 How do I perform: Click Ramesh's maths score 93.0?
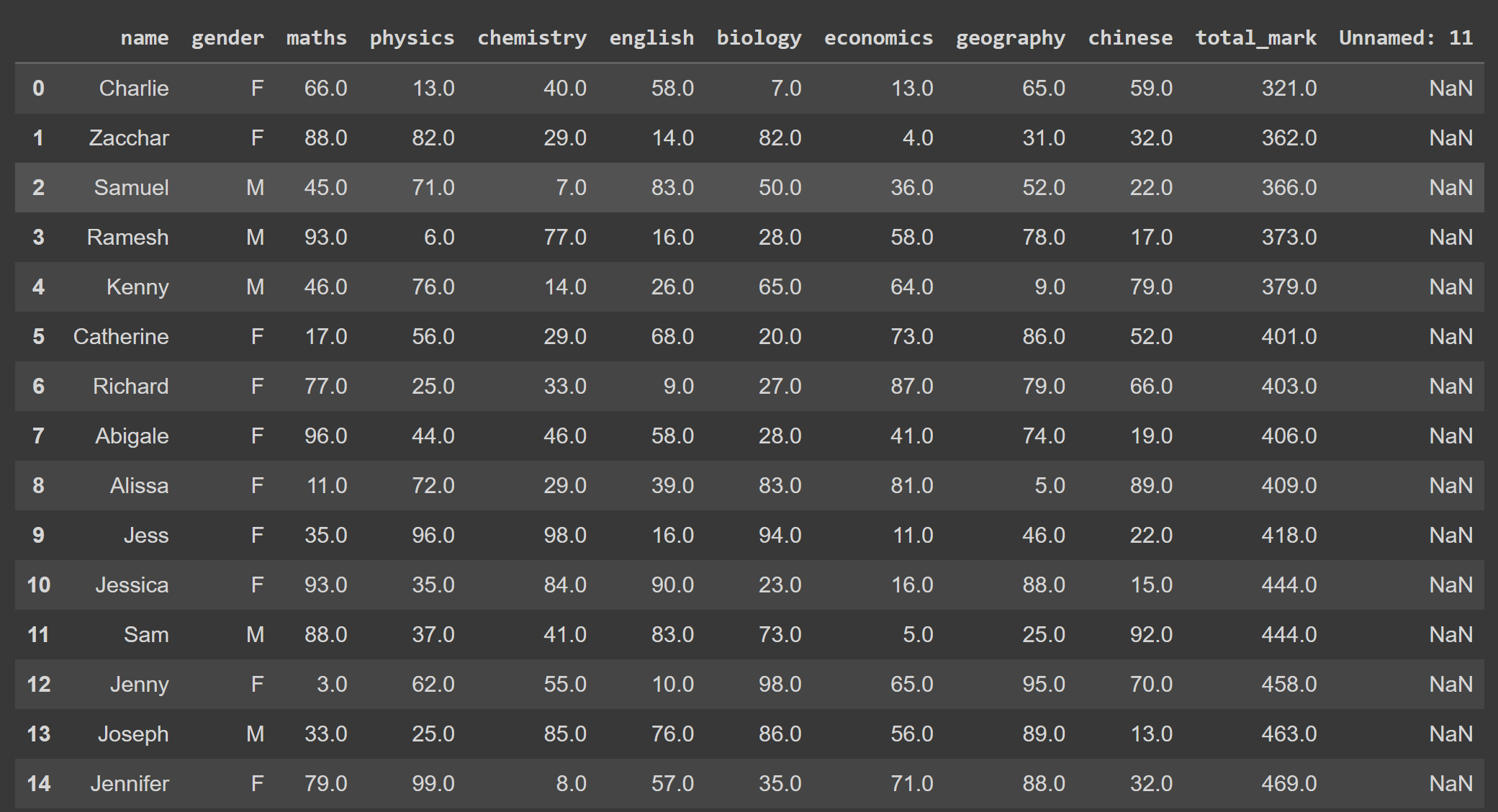click(x=325, y=238)
